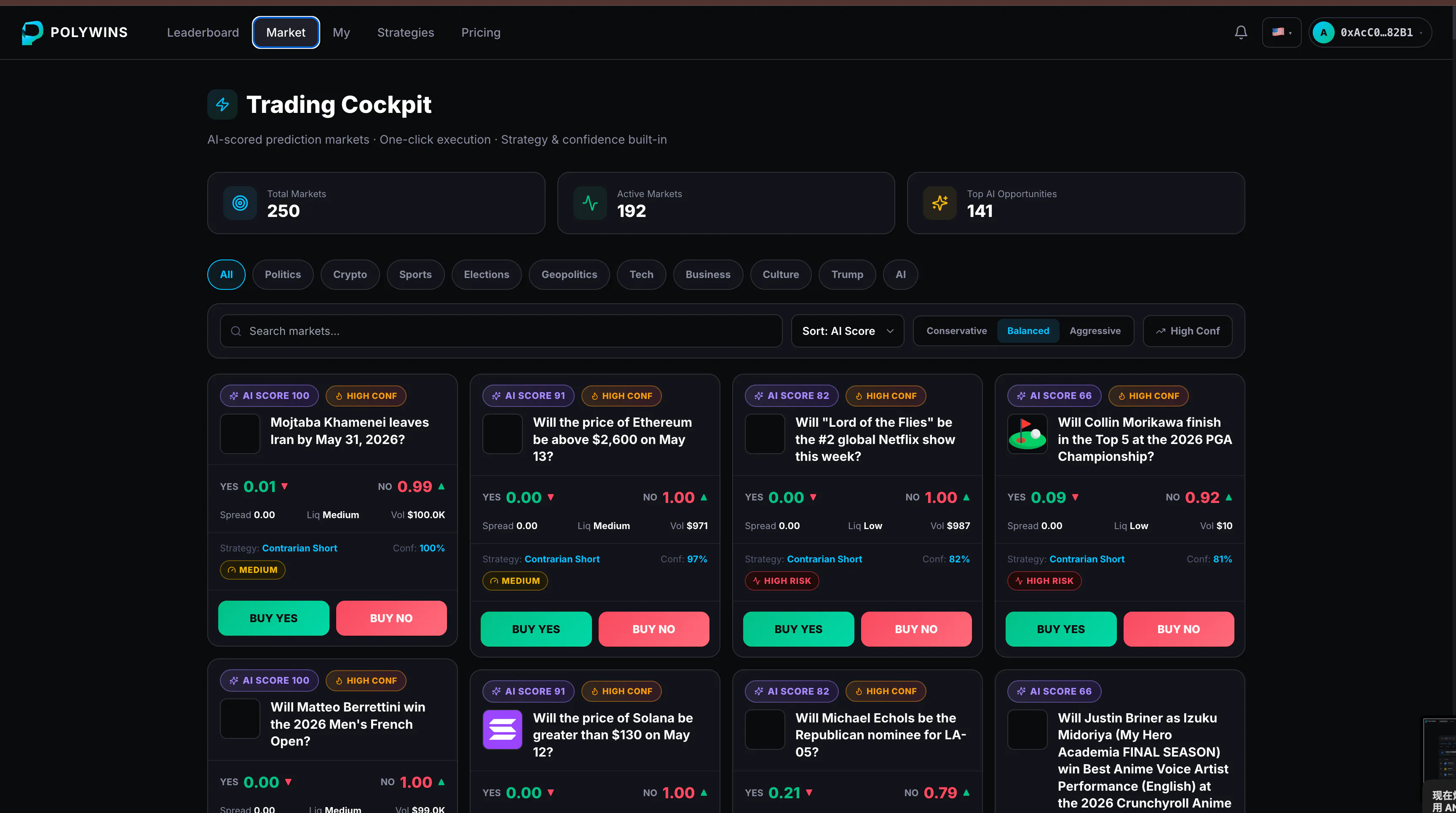The width and height of the screenshot is (1456, 813).
Task: Select the Balanced strategy mode
Action: [x=1028, y=331]
